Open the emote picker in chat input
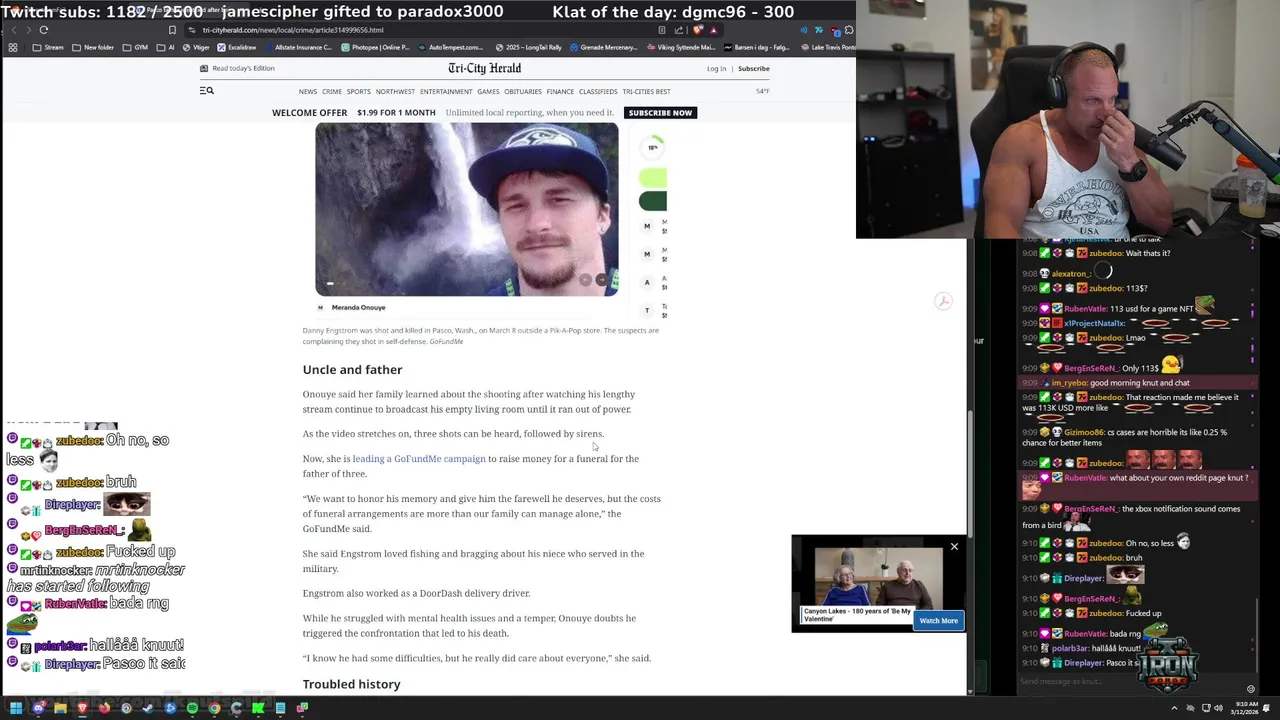Viewport: 1280px width, 720px height. pyautogui.click(x=1250, y=689)
